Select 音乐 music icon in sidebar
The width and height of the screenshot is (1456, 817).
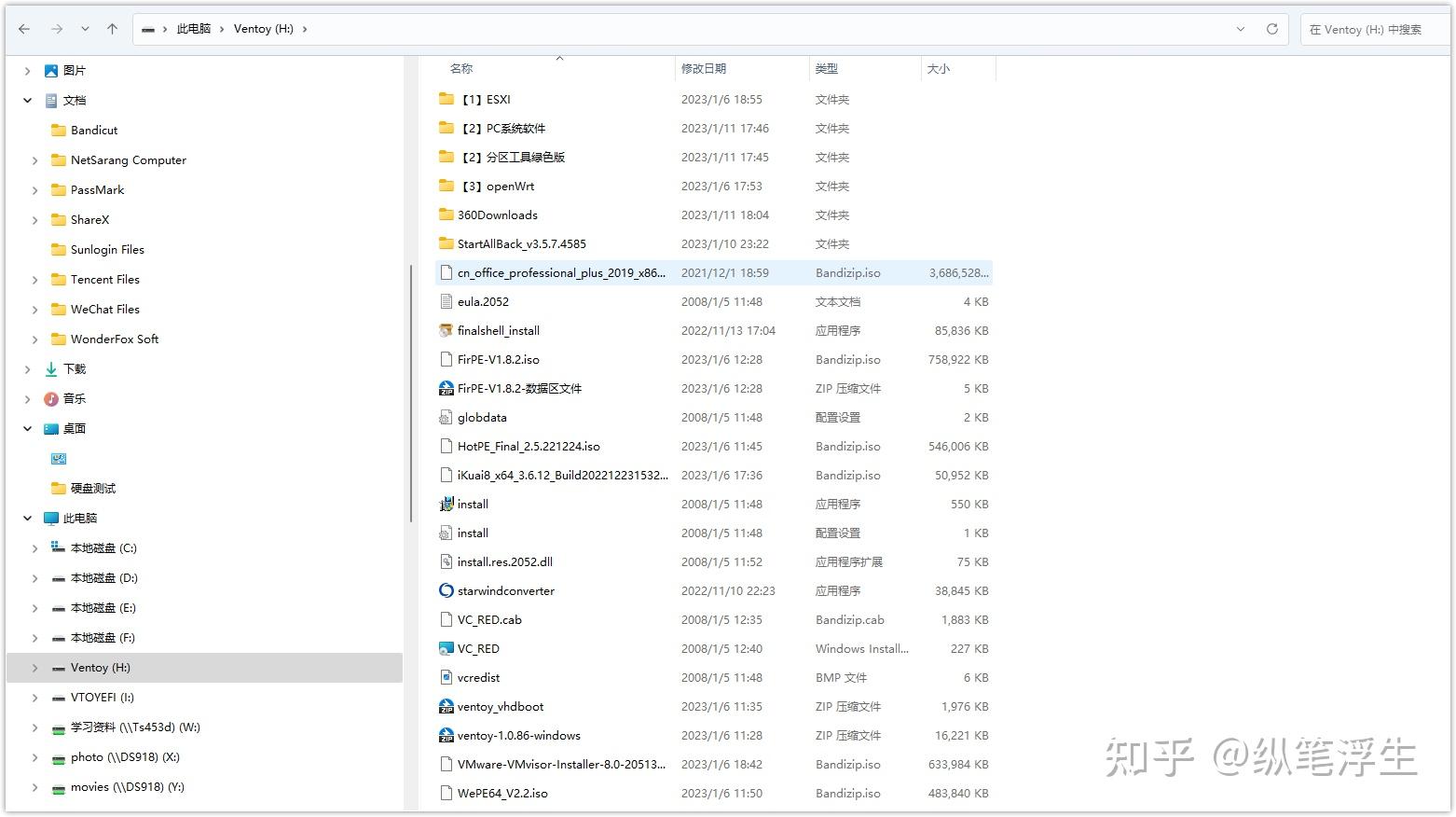(x=51, y=399)
